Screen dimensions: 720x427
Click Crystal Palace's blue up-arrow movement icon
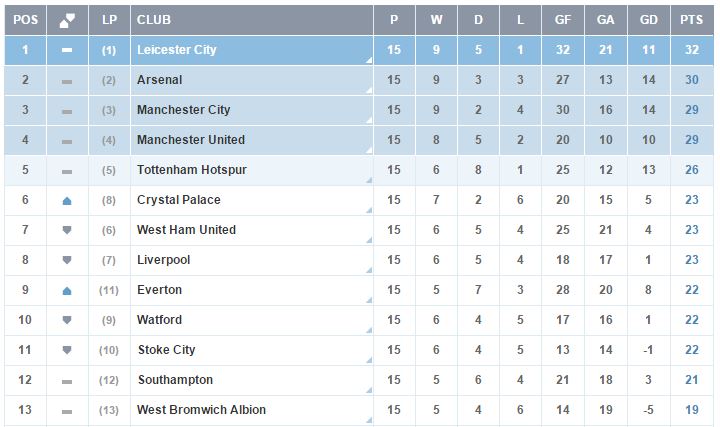[67, 201]
